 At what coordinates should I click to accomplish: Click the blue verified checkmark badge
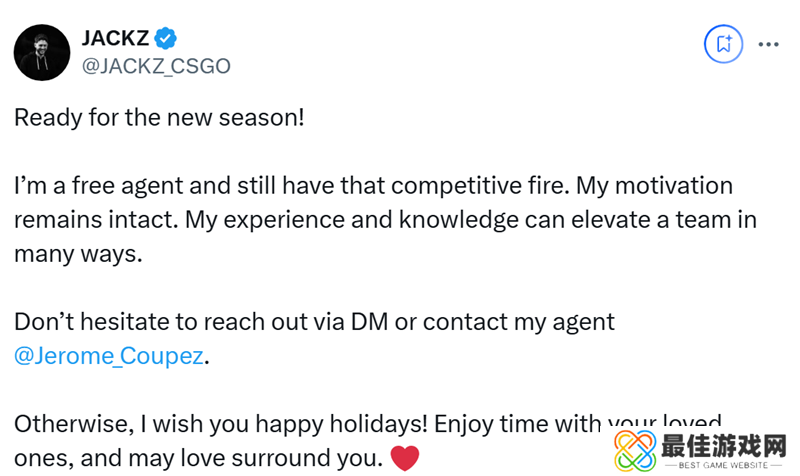click(x=166, y=39)
